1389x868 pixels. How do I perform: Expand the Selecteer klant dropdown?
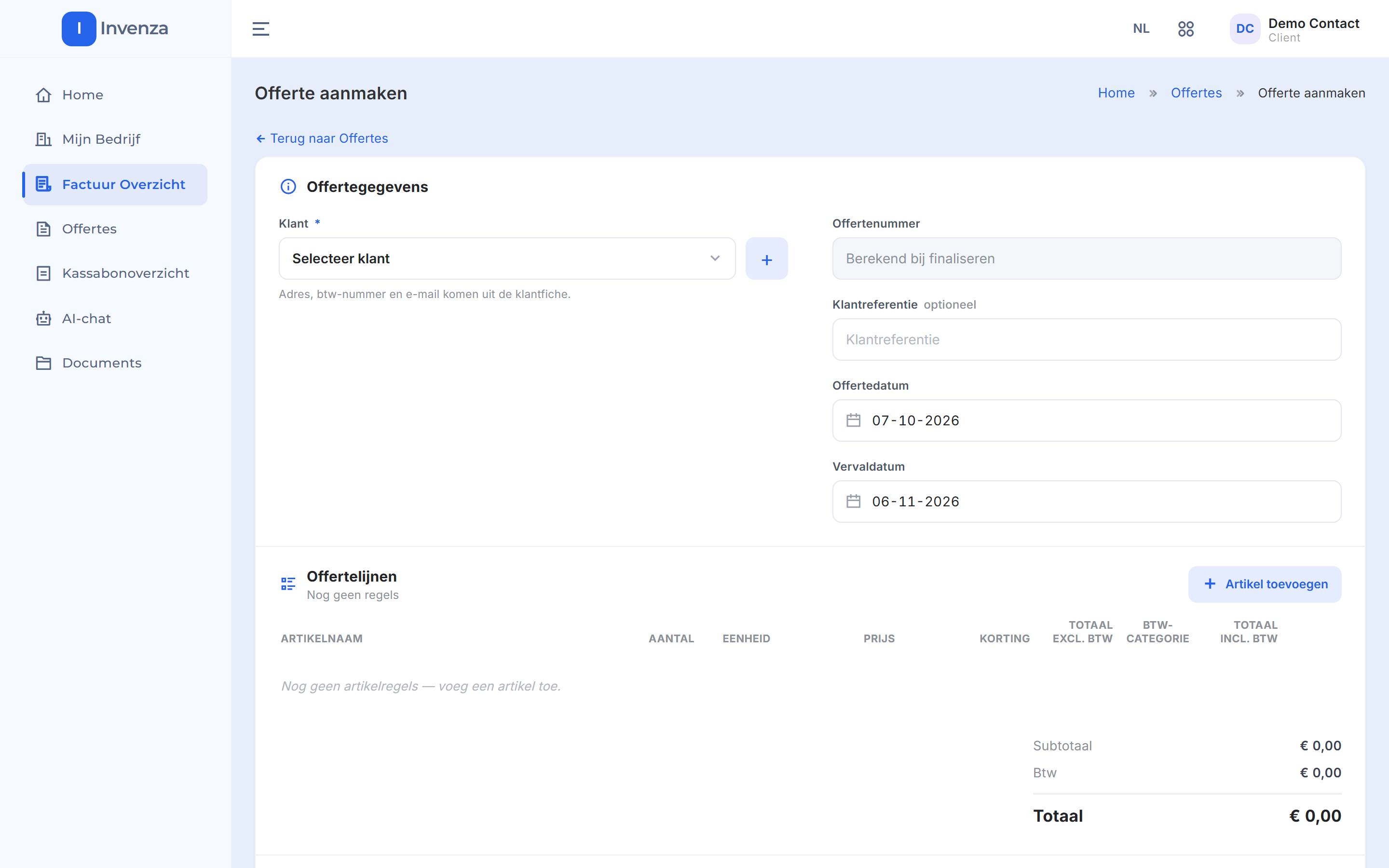click(x=507, y=258)
